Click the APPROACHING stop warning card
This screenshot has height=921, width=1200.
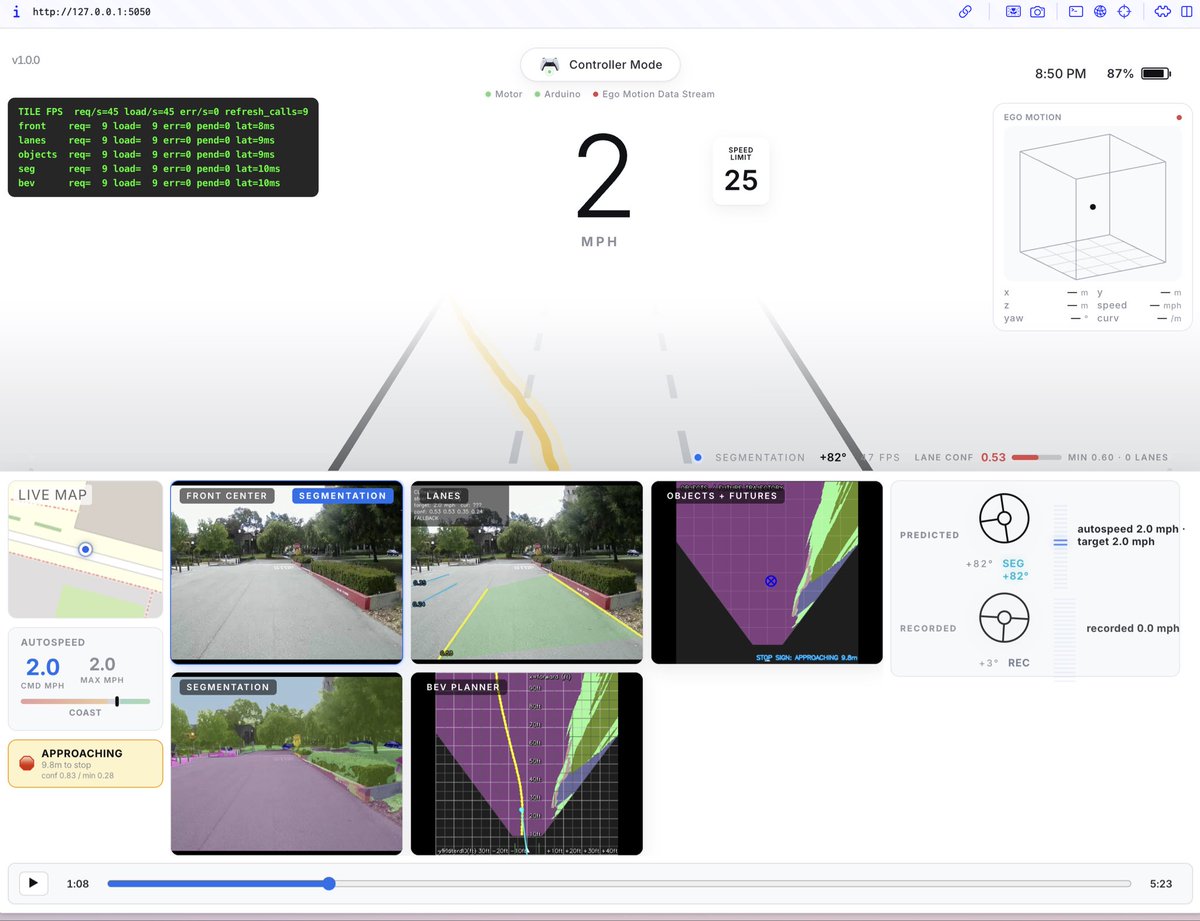[x=85, y=764]
